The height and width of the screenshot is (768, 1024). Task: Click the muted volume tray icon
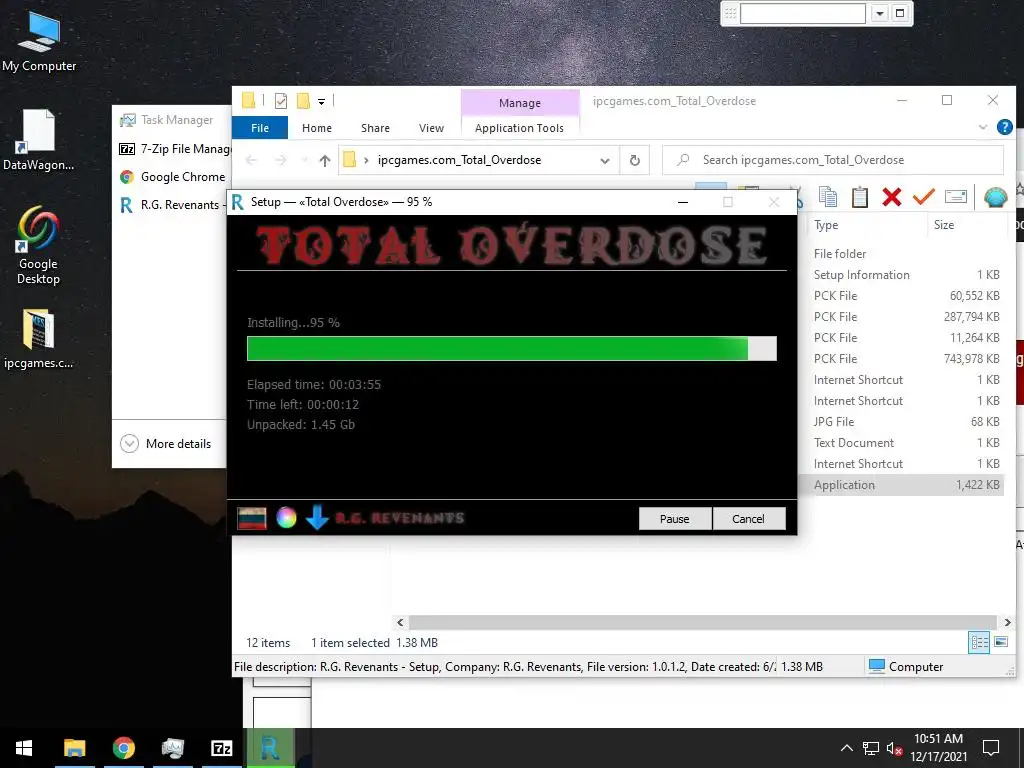tap(894, 749)
